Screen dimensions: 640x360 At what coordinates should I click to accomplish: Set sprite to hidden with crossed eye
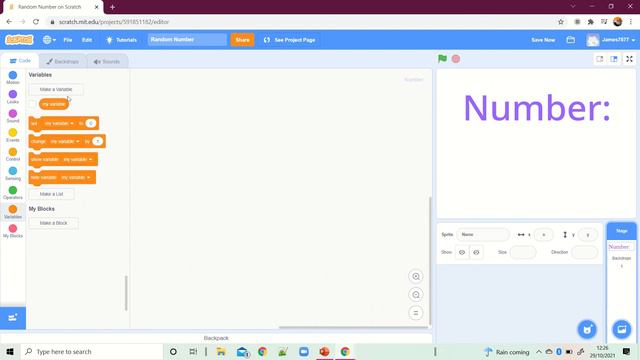coord(476,252)
